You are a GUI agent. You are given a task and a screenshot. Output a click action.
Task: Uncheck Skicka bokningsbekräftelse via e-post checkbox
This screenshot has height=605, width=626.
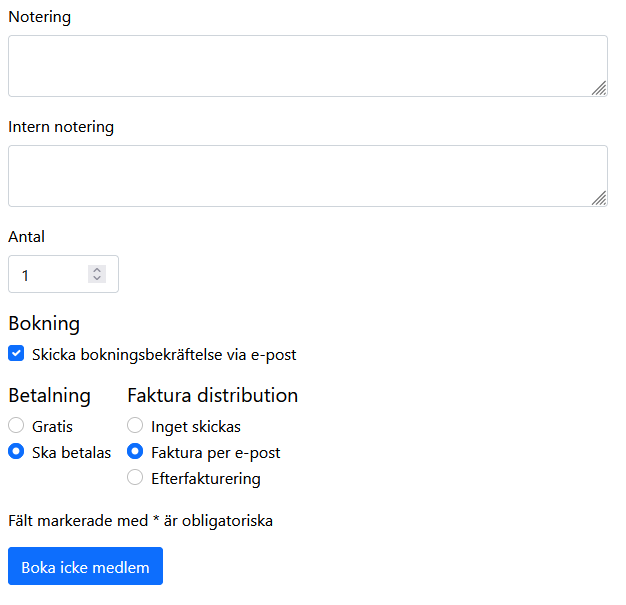click(x=17, y=354)
